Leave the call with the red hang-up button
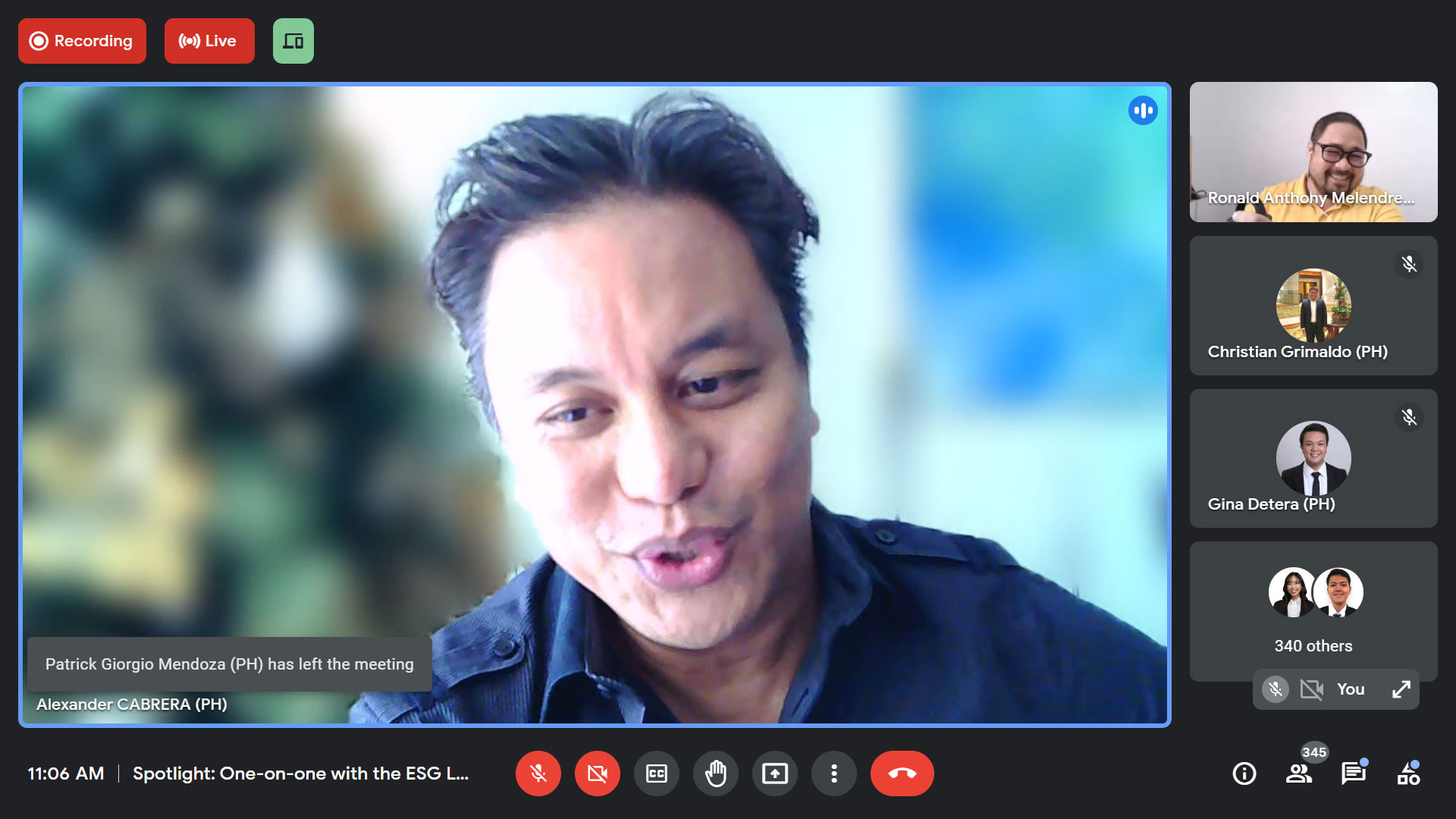The image size is (1456, 819). [x=902, y=773]
